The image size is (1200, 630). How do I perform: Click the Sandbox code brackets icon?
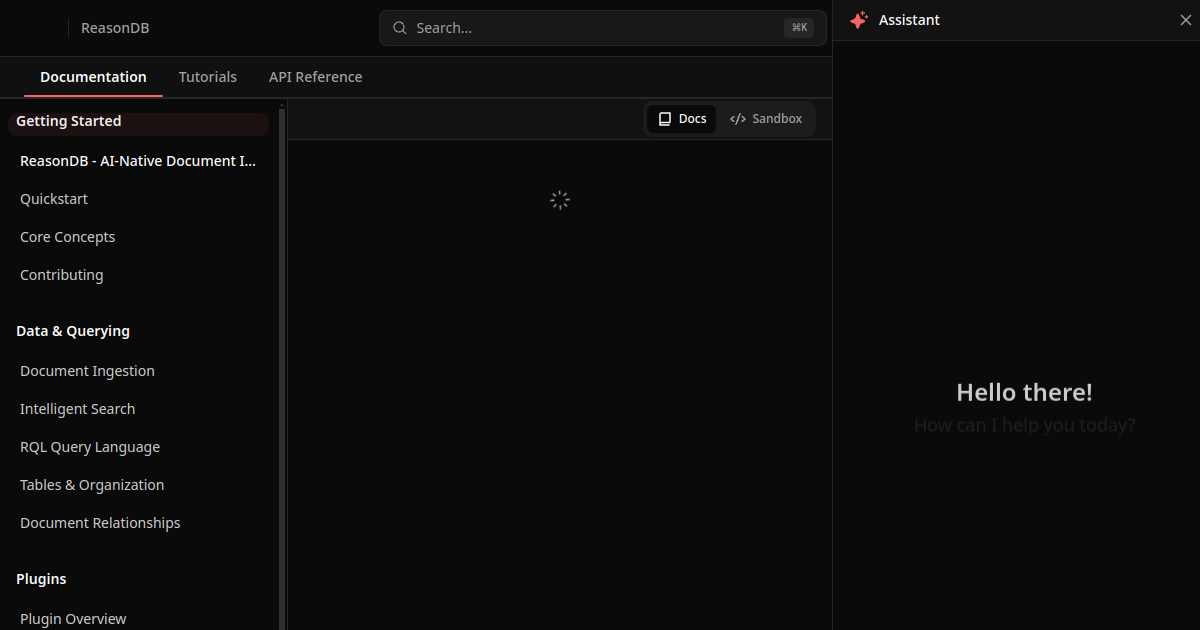[x=738, y=119]
